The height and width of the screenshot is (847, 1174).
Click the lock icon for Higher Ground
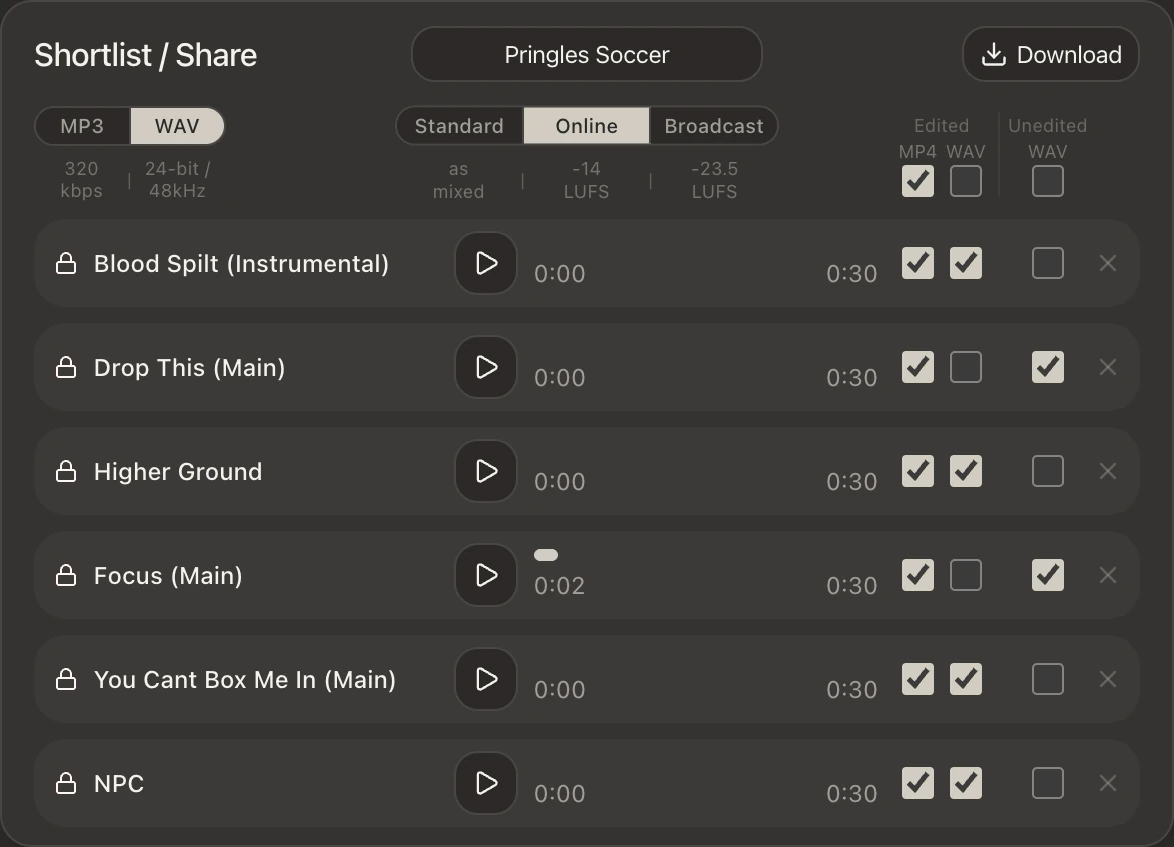(66, 471)
